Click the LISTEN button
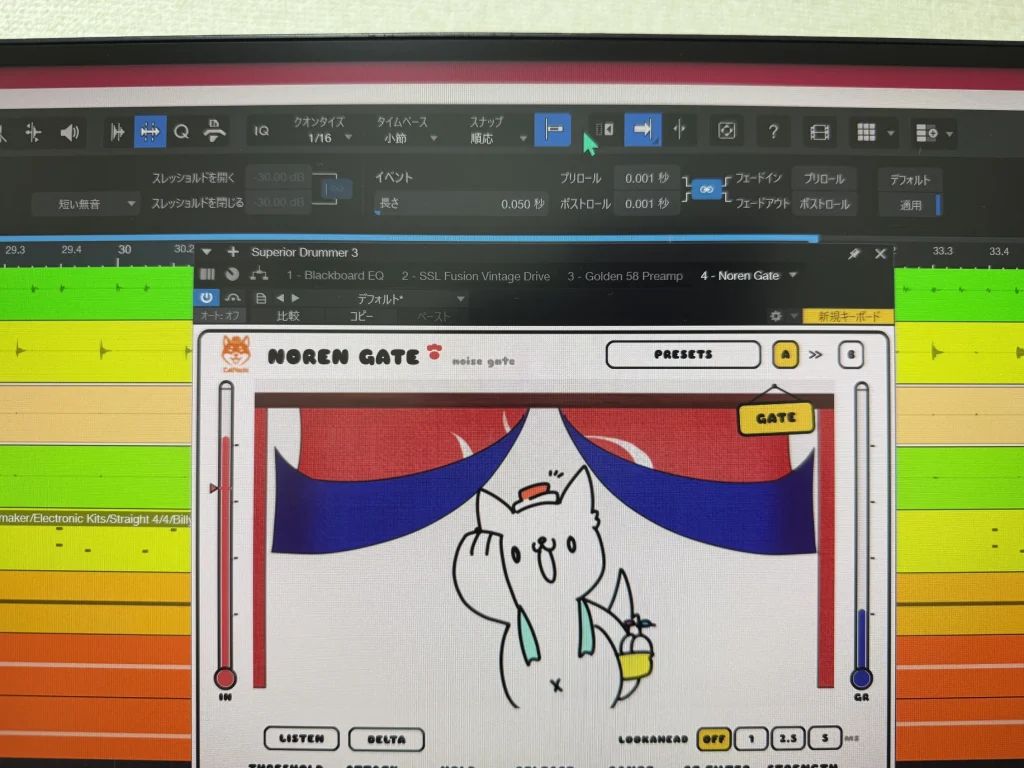This screenshot has height=768, width=1024. pos(301,738)
